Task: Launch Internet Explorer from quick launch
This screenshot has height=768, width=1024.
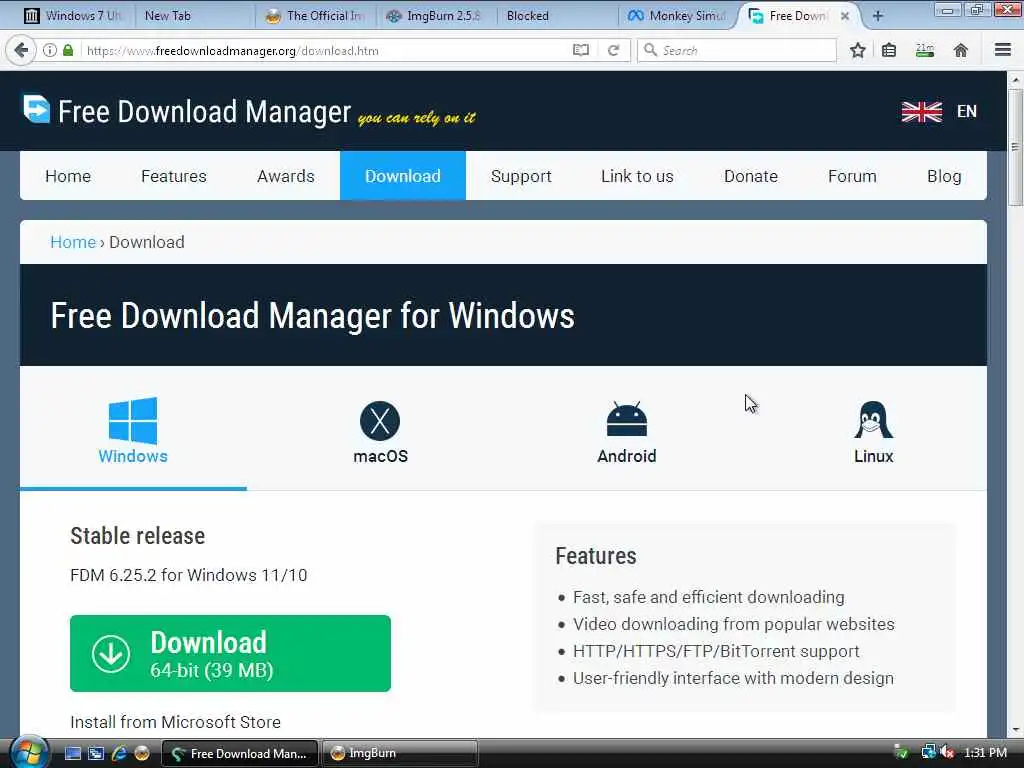Action: 119,753
